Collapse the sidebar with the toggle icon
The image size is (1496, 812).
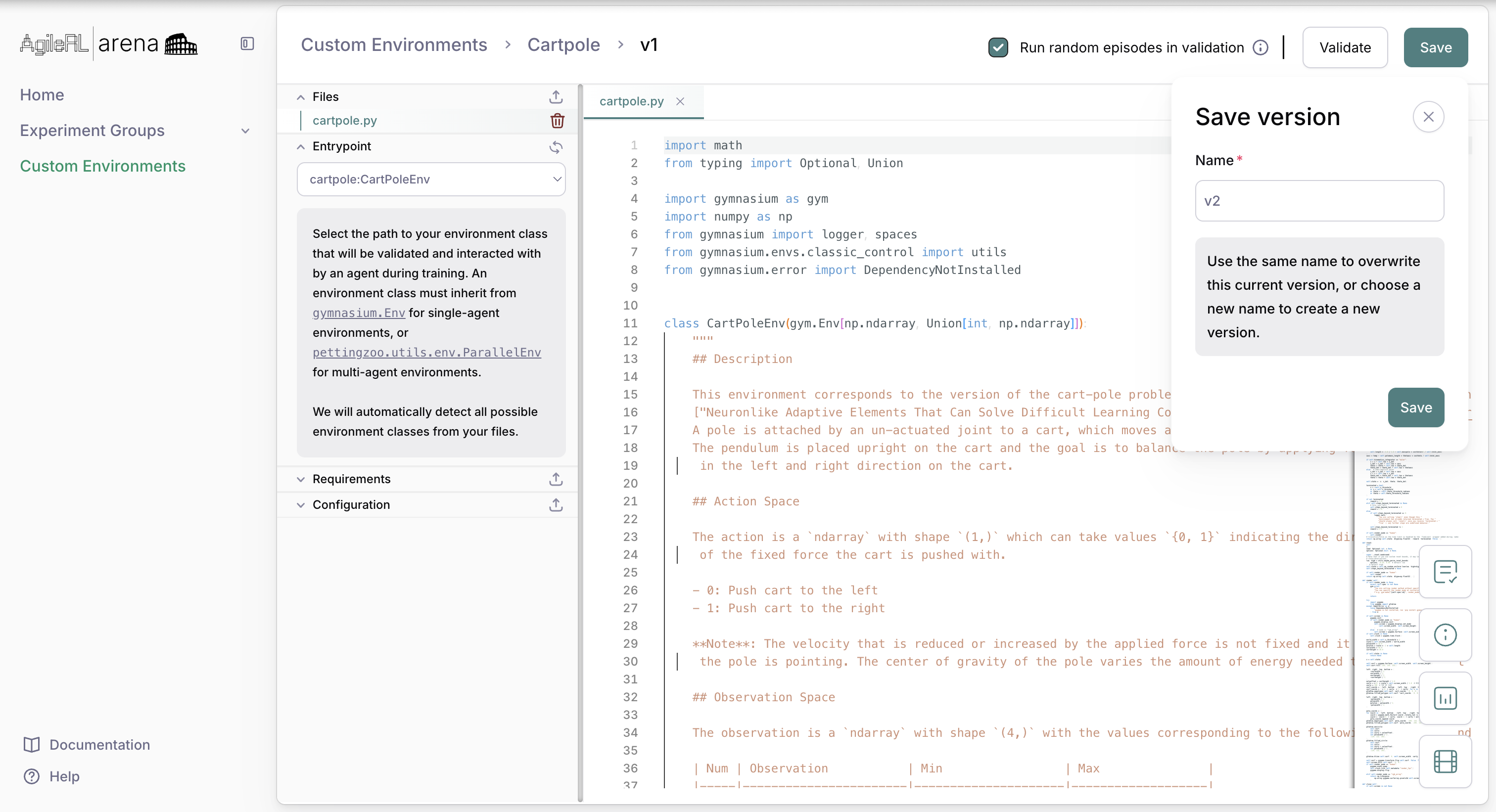[246, 43]
